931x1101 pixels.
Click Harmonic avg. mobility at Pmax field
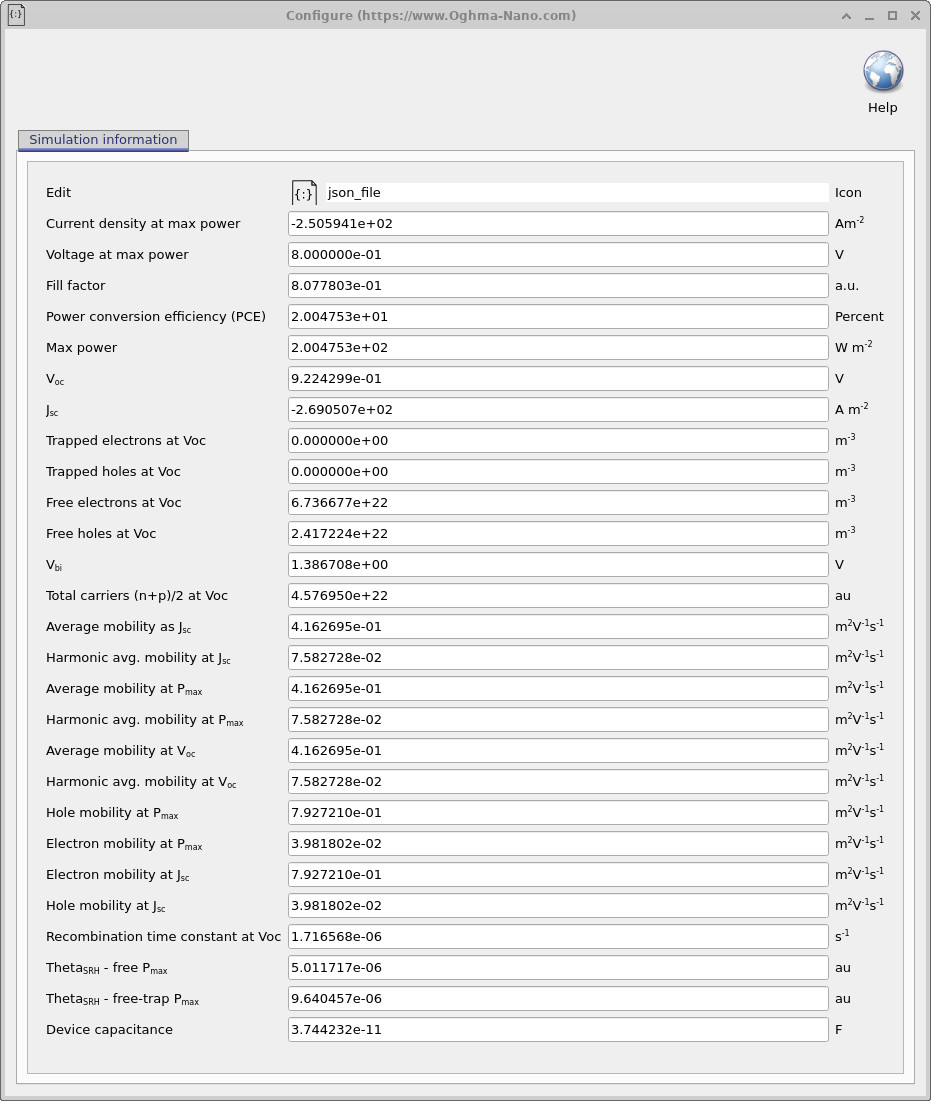[558, 719]
